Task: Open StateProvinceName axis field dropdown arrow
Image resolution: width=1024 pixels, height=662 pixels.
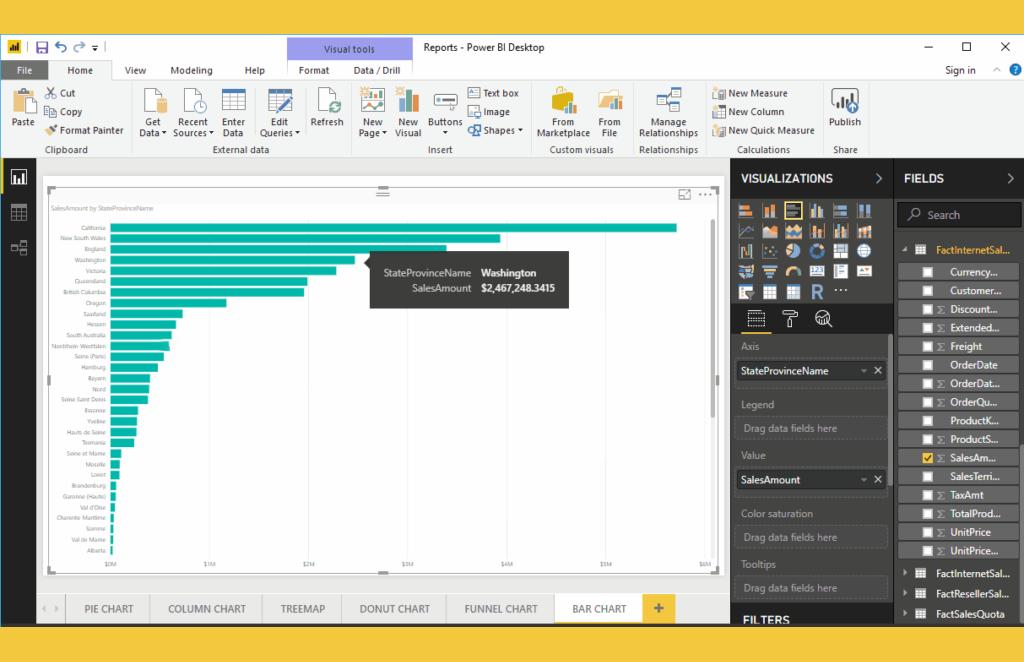Action: tap(863, 371)
